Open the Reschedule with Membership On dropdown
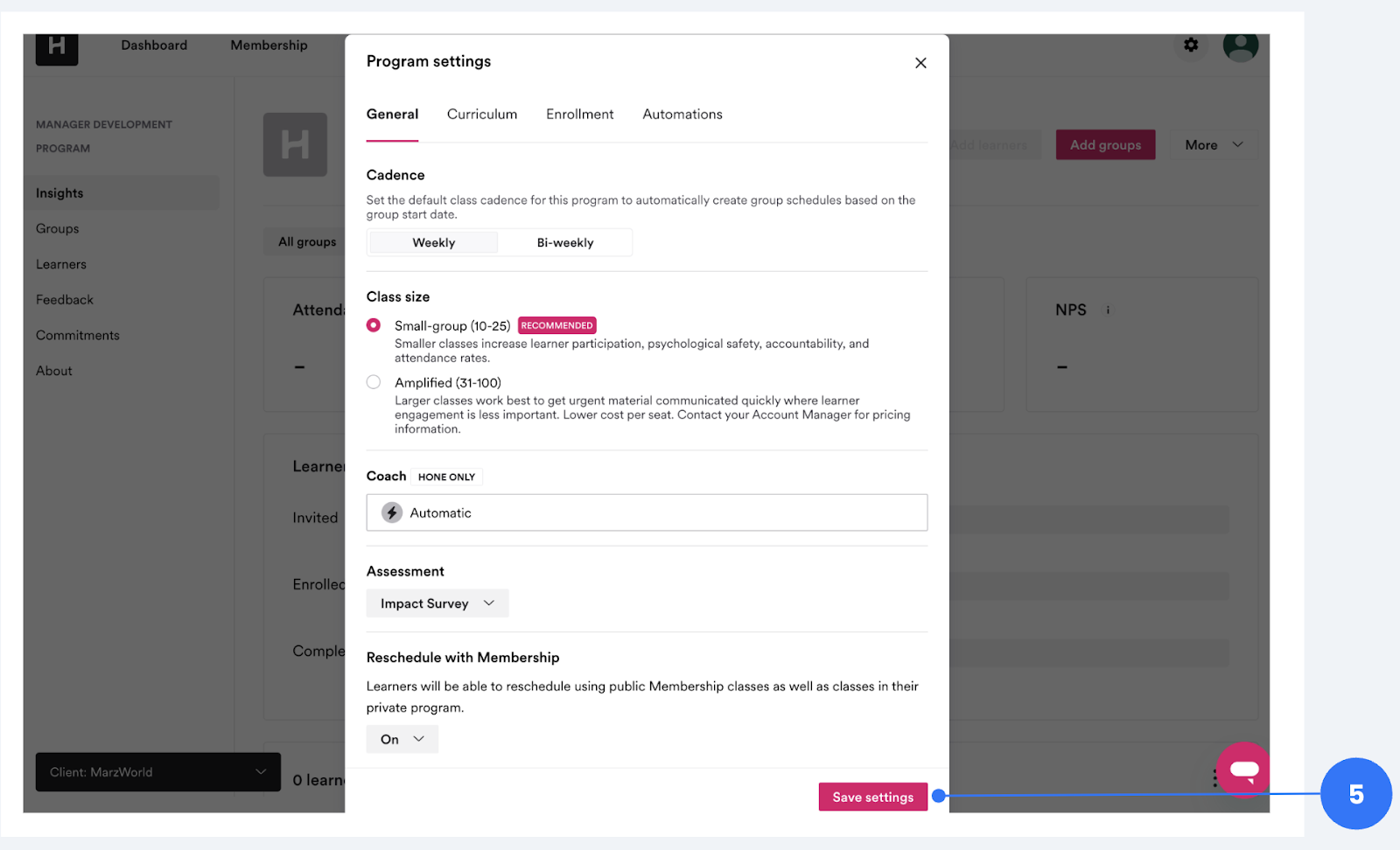Screen dimensions: 1400x850 pyautogui.click(x=401, y=739)
